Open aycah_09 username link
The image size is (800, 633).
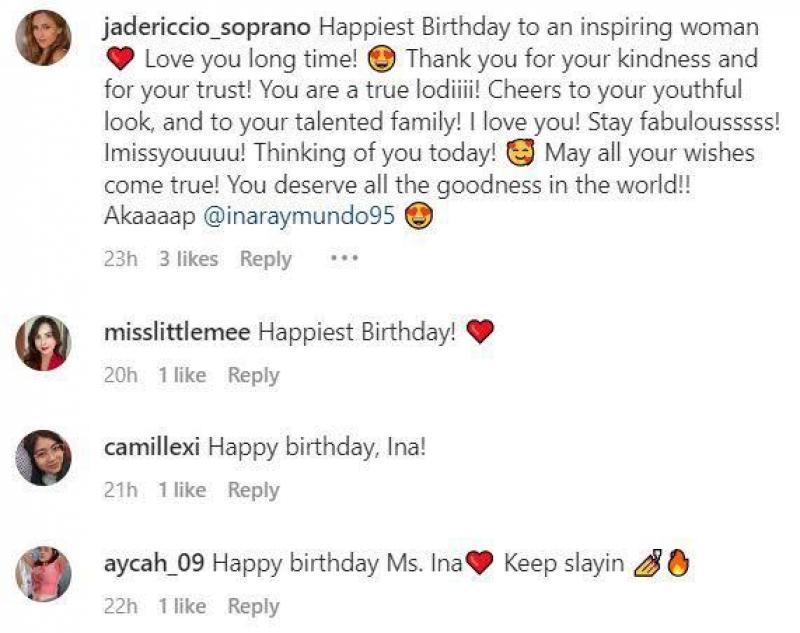(154, 564)
